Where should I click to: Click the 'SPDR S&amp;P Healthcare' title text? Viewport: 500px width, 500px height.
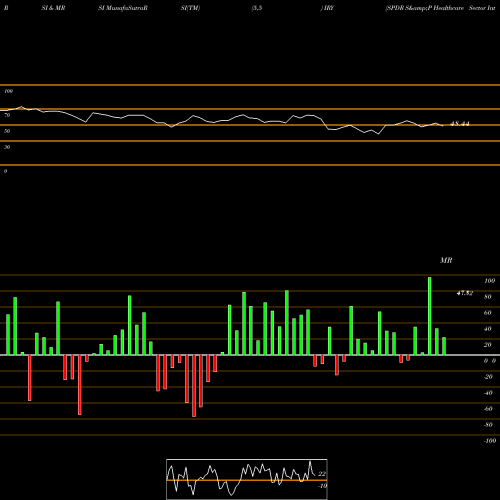tap(424, 8)
